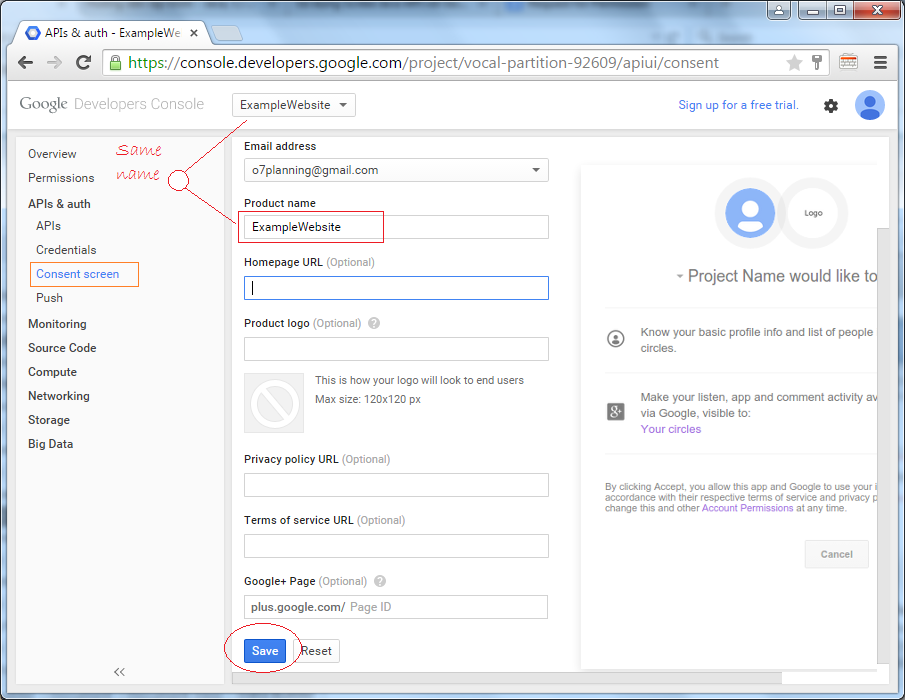Click the Google Developers Console logo
The height and width of the screenshot is (700, 905).
(x=111, y=104)
